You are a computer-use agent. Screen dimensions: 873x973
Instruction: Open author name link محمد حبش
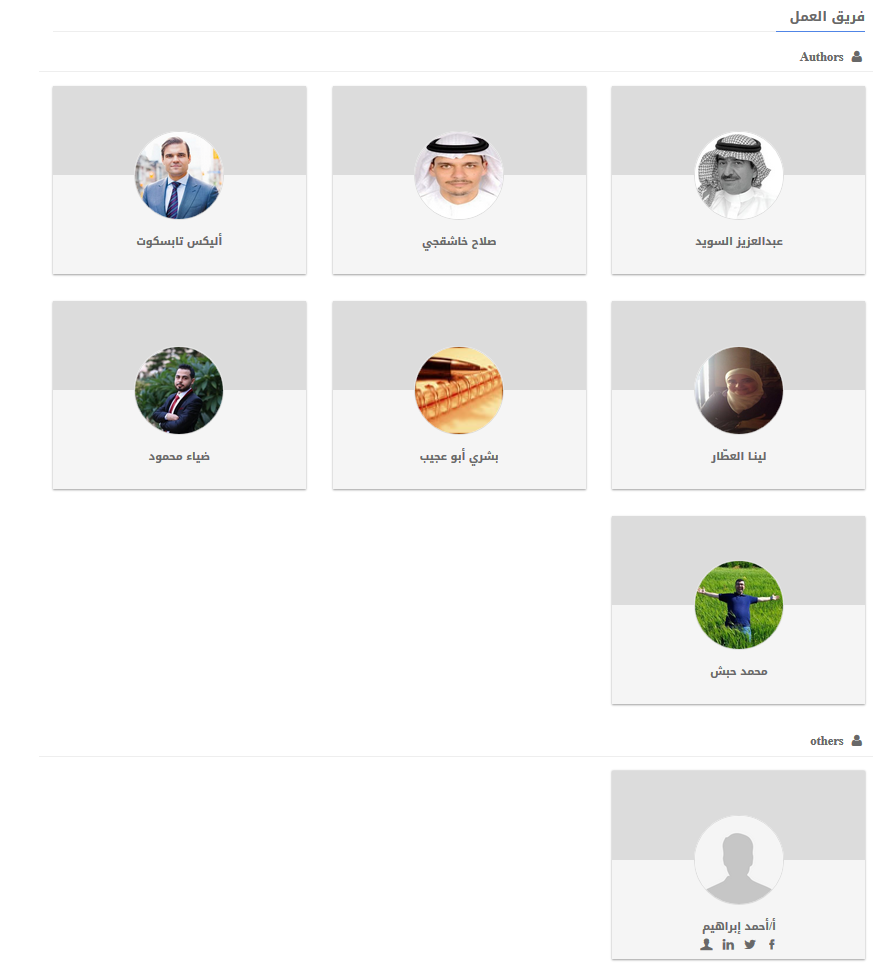738,671
